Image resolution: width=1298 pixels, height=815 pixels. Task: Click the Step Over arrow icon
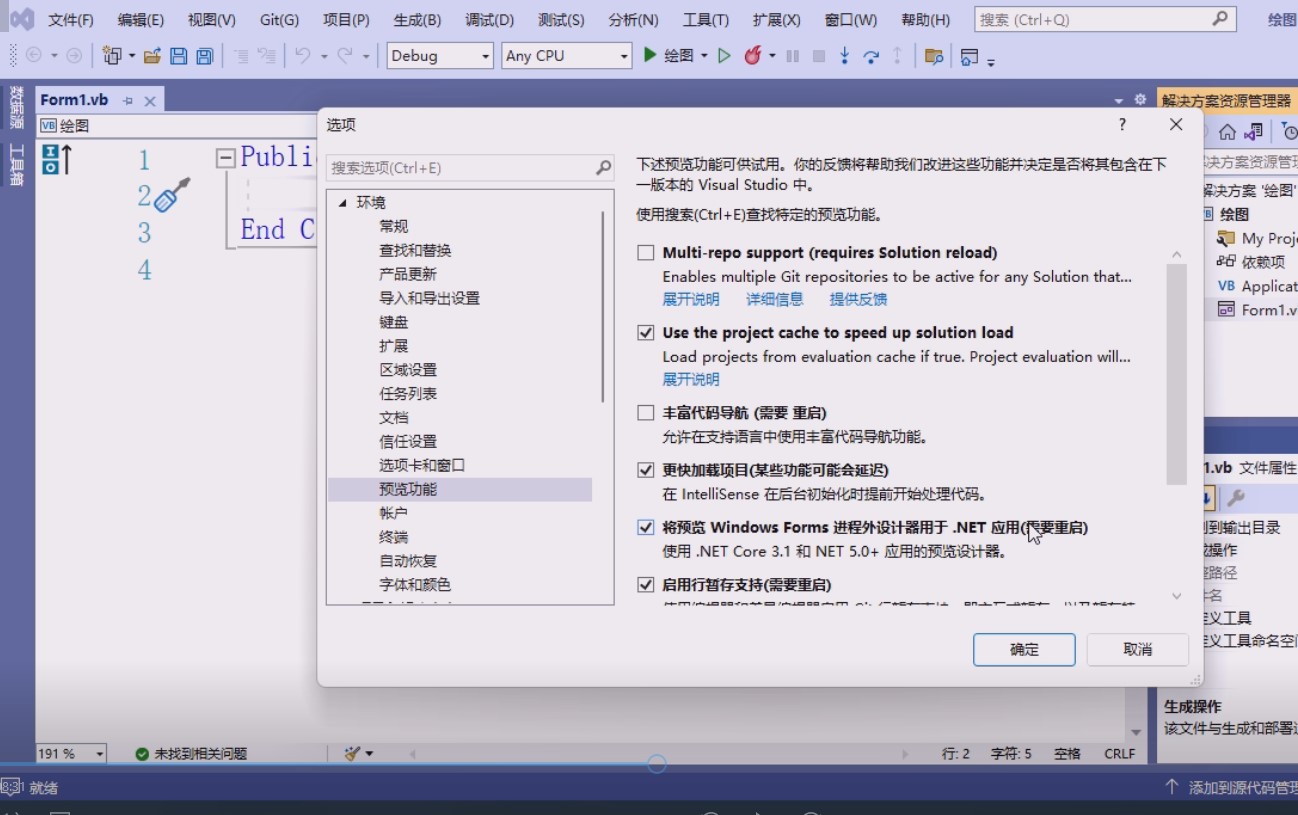(x=871, y=56)
